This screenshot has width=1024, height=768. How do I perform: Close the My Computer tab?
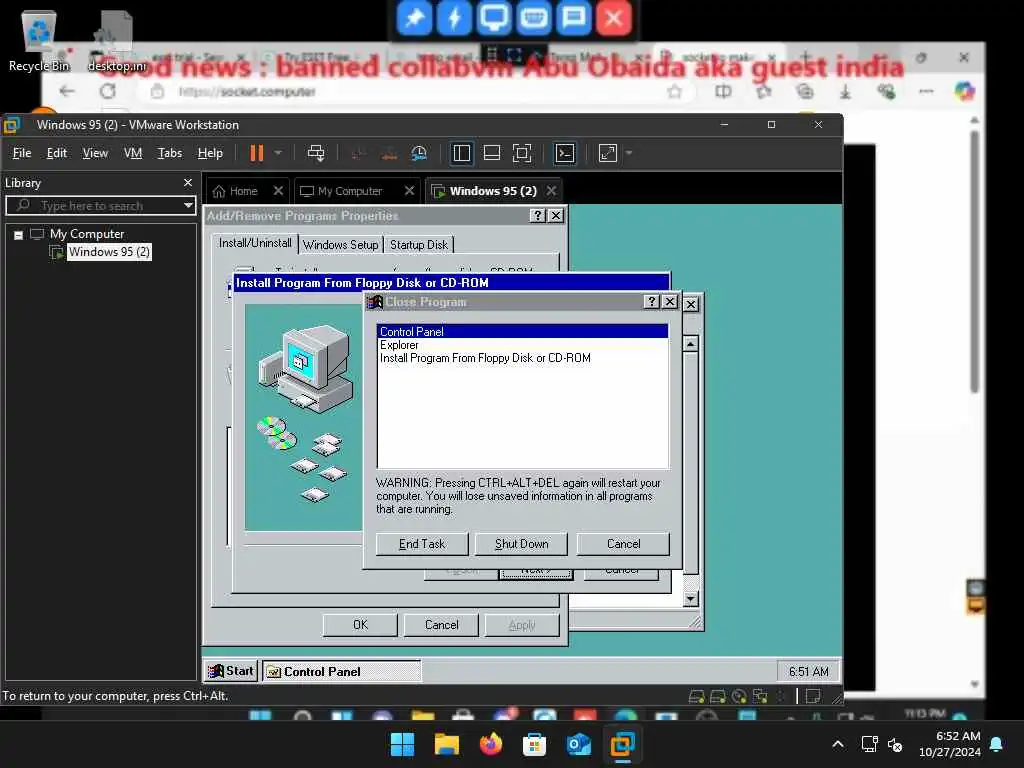[x=409, y=191]
